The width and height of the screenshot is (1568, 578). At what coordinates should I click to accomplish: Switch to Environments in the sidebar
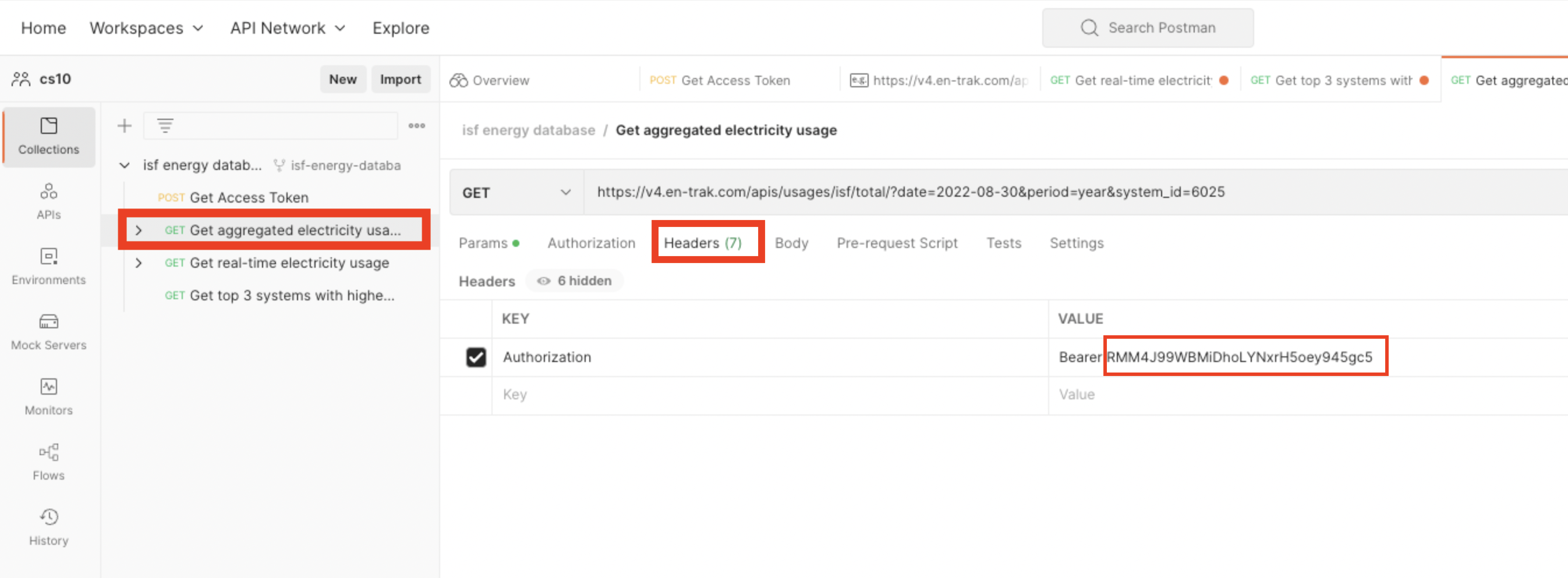coord(49,267)
